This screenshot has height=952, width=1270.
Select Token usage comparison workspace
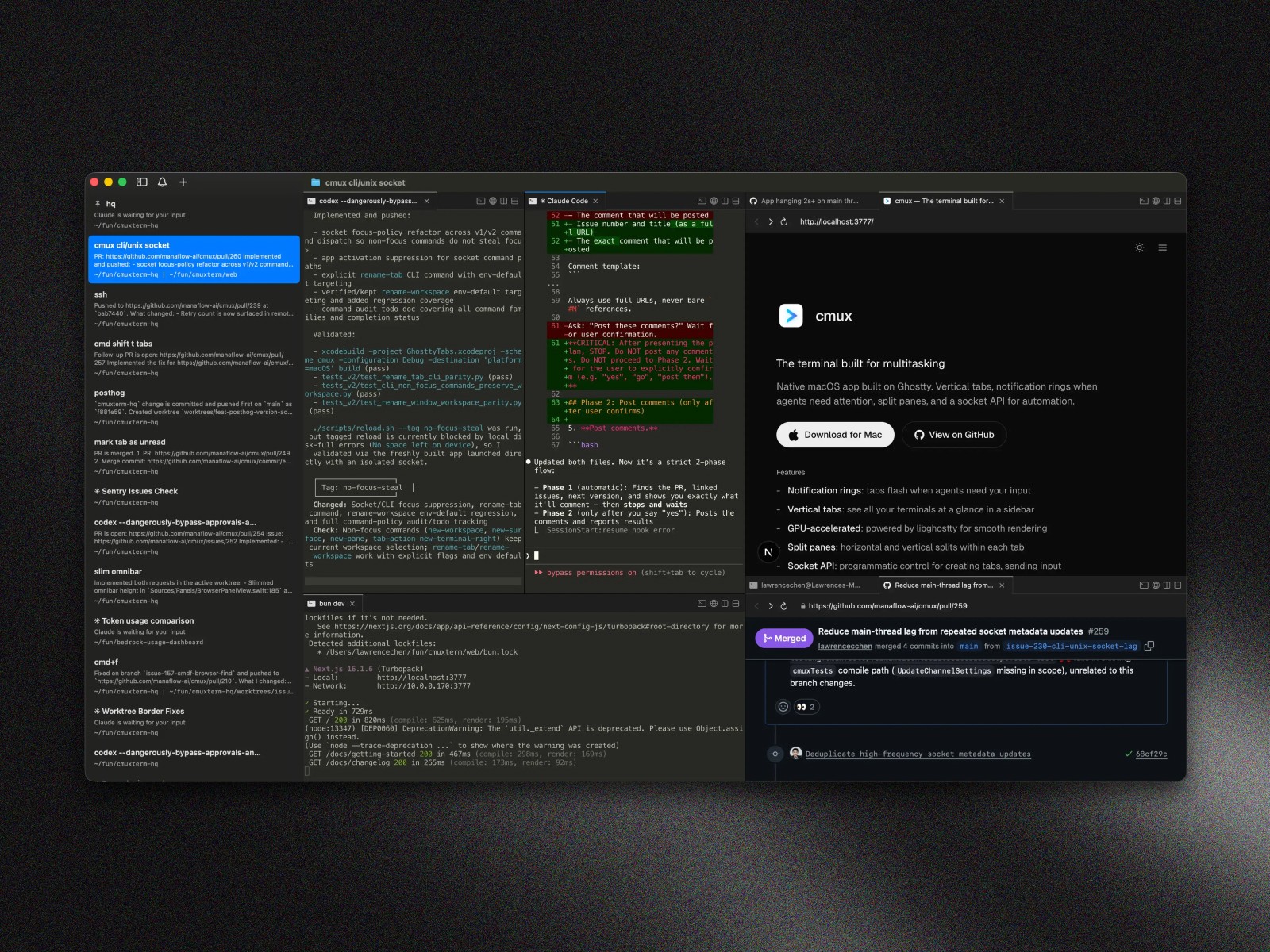pos(194,631)
